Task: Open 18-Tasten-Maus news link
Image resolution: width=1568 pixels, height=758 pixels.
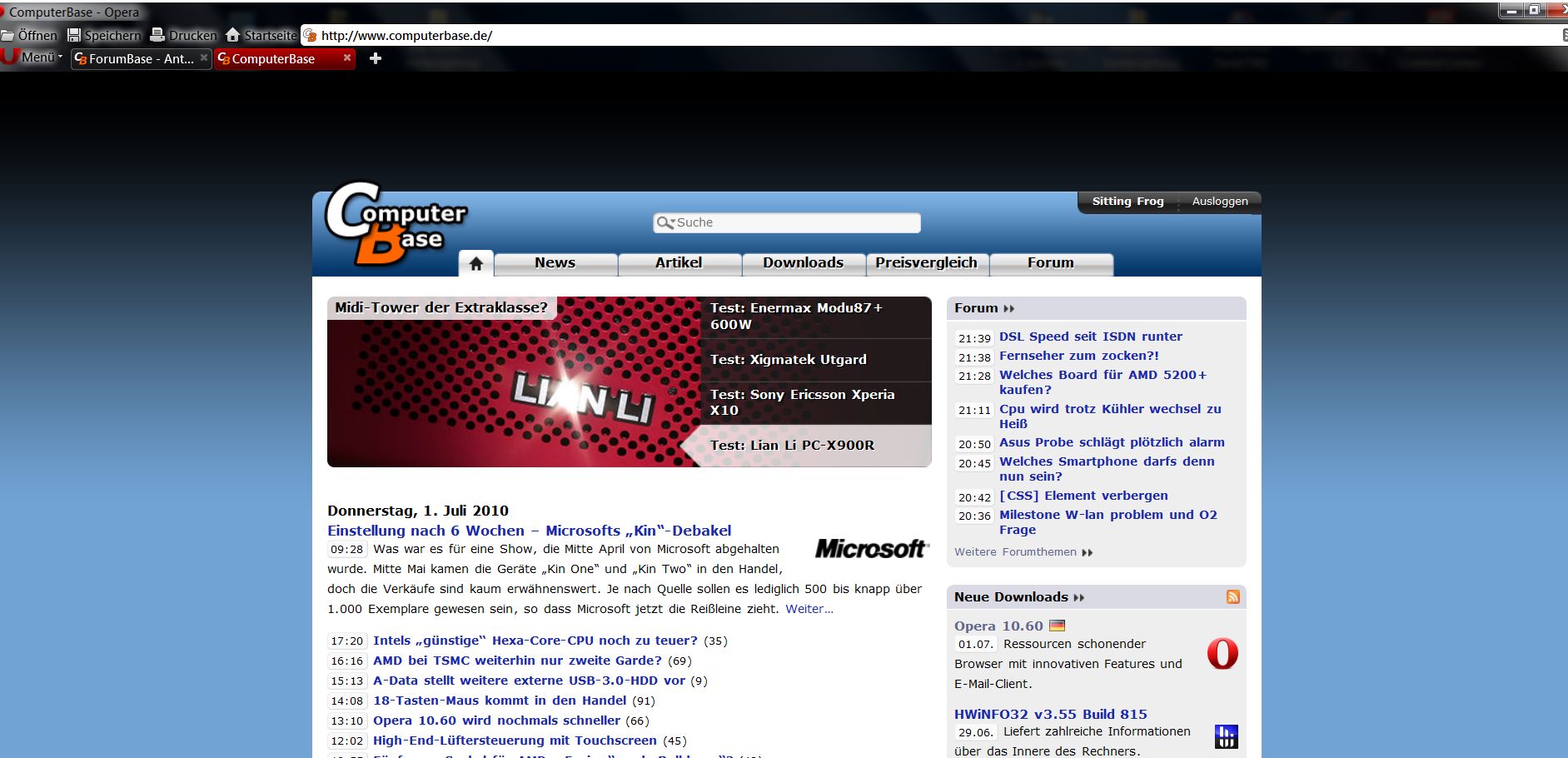Action: point(500,701)
